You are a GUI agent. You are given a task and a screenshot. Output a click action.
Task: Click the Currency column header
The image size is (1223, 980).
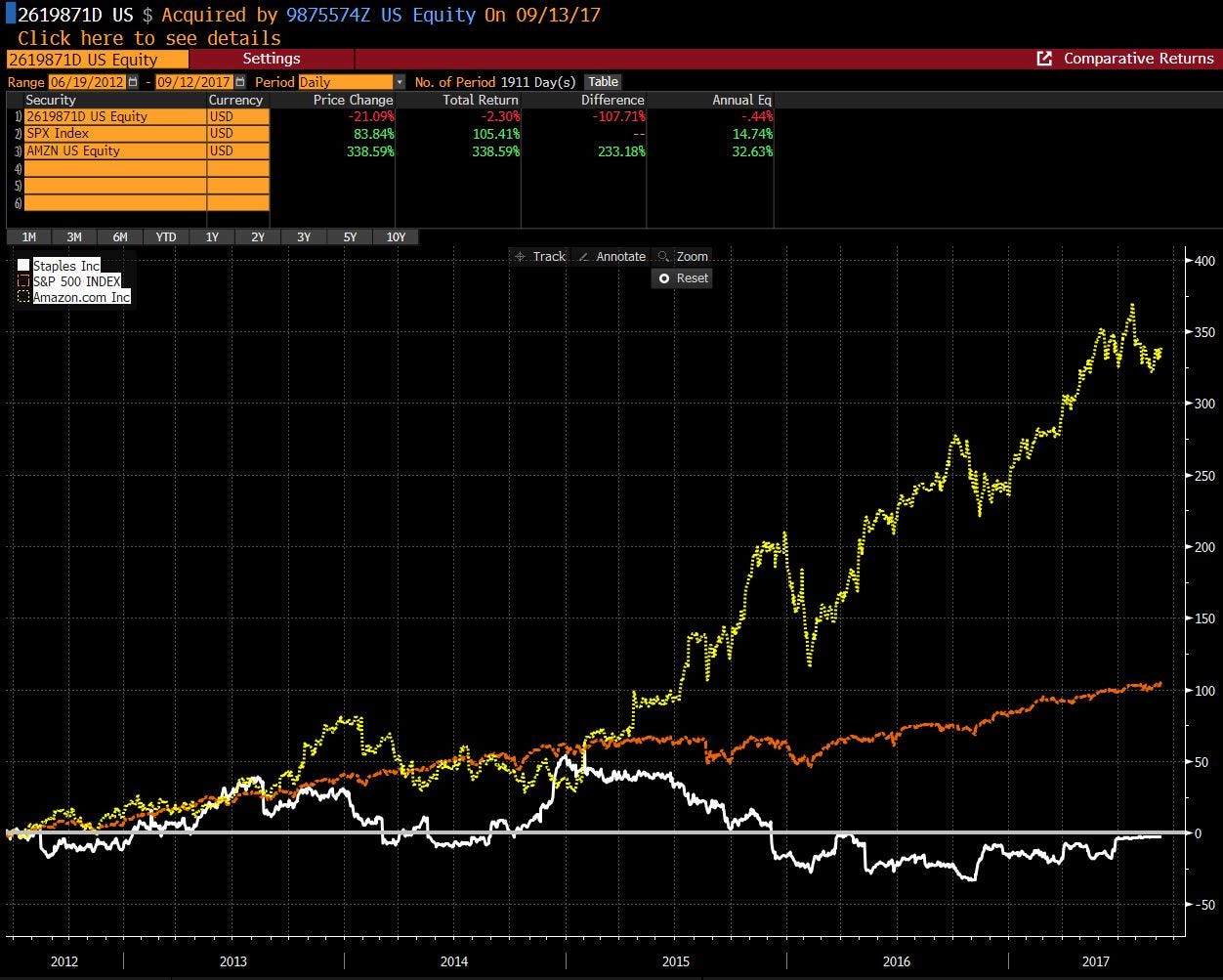235,100
